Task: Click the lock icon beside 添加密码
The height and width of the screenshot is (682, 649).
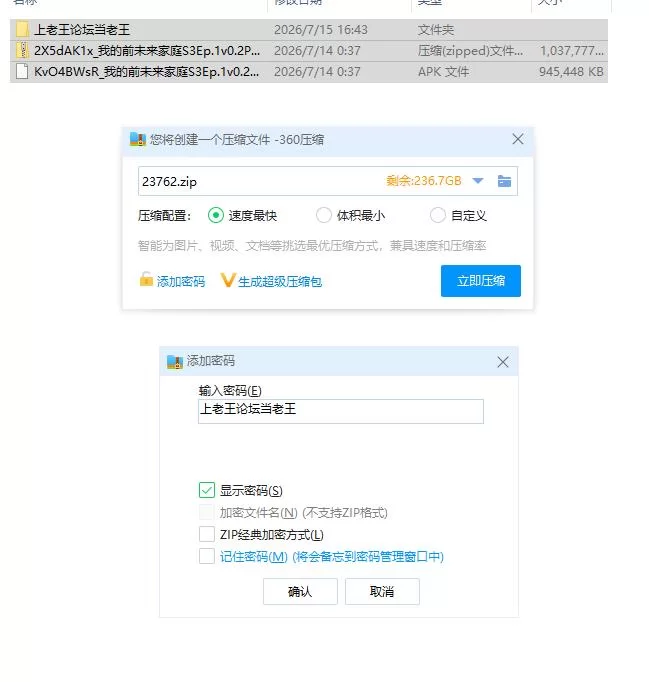Action: (x=146, y=279)
